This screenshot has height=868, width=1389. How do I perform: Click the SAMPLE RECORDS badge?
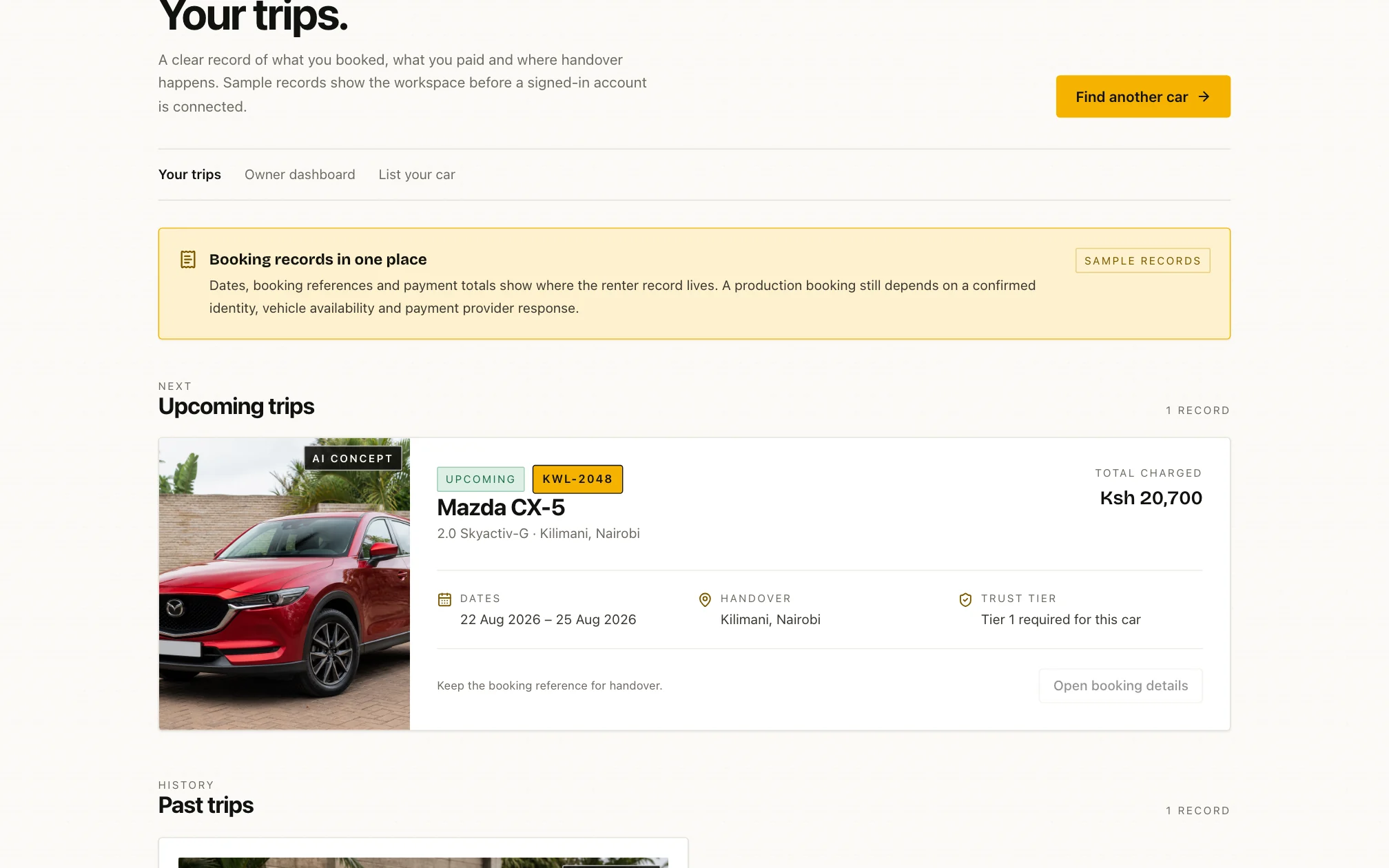[x=1142, y=260]
